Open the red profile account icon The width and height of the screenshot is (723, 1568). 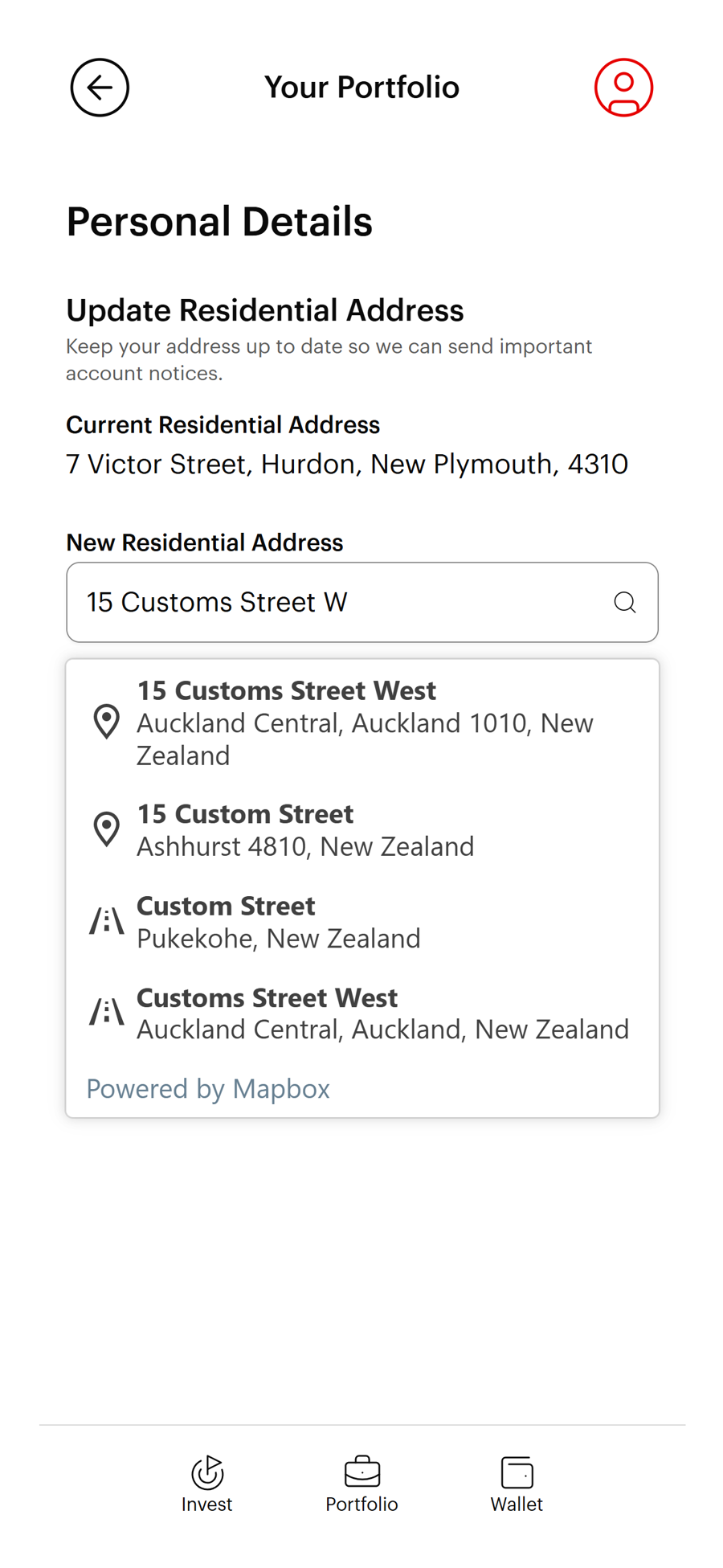coord(623,87)
